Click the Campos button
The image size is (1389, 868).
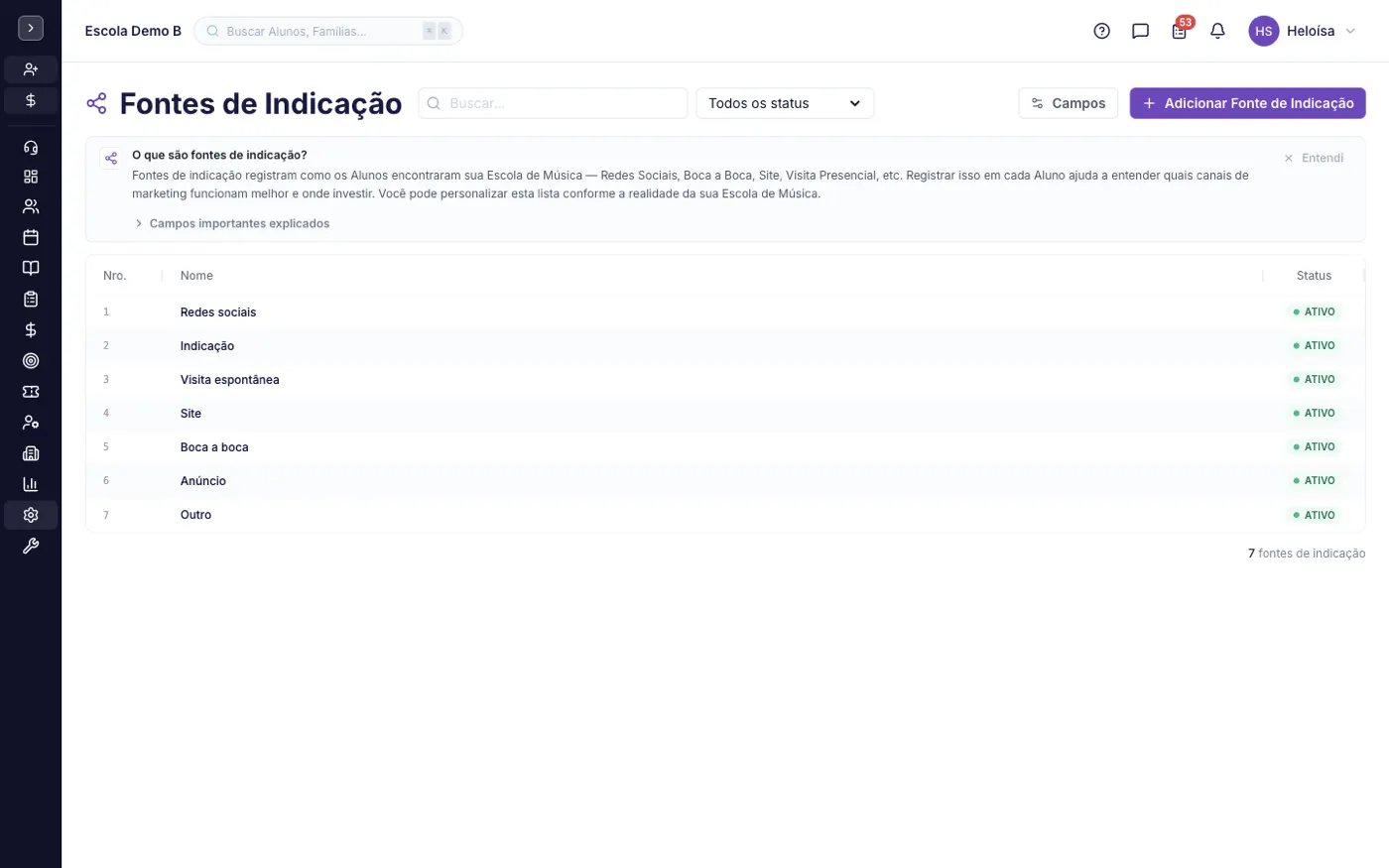[x=1069, y=103]
